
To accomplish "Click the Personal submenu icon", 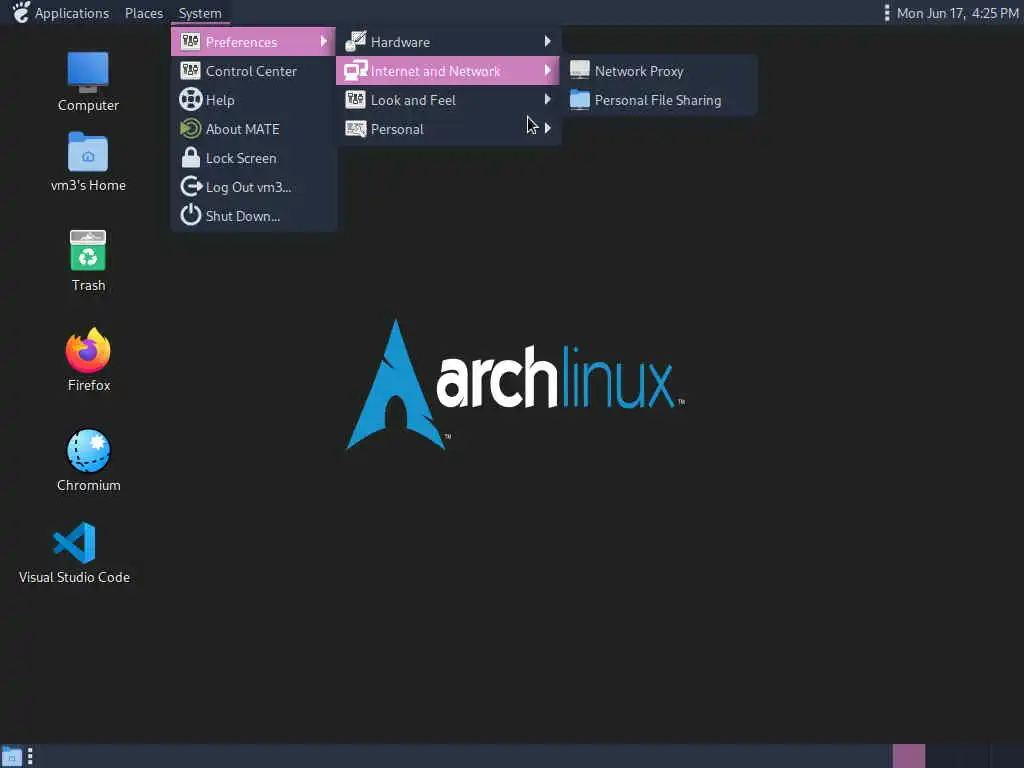I will pos(355,129).
